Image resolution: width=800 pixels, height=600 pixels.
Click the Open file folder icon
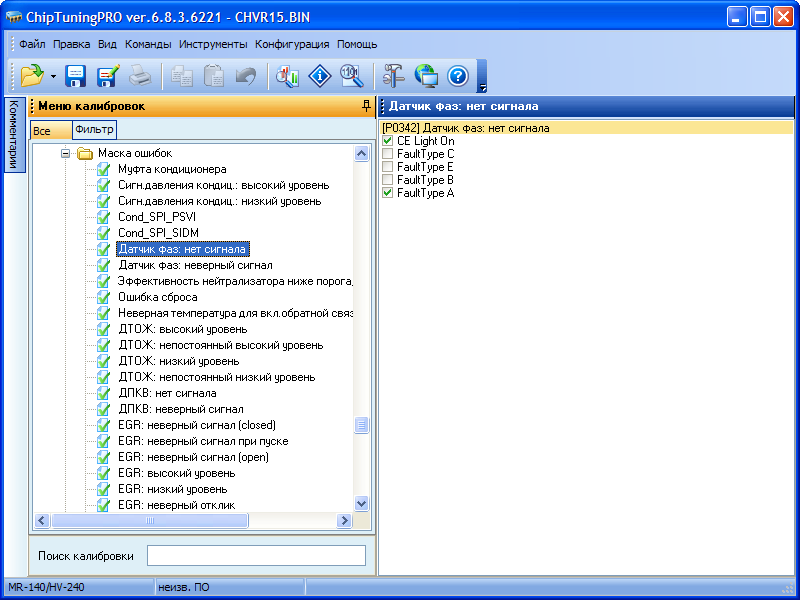tap(31, 75)
